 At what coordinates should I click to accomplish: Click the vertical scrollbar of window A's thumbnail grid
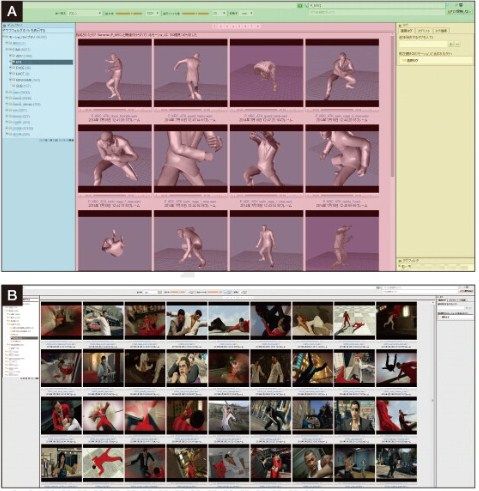tap(393, 107)
